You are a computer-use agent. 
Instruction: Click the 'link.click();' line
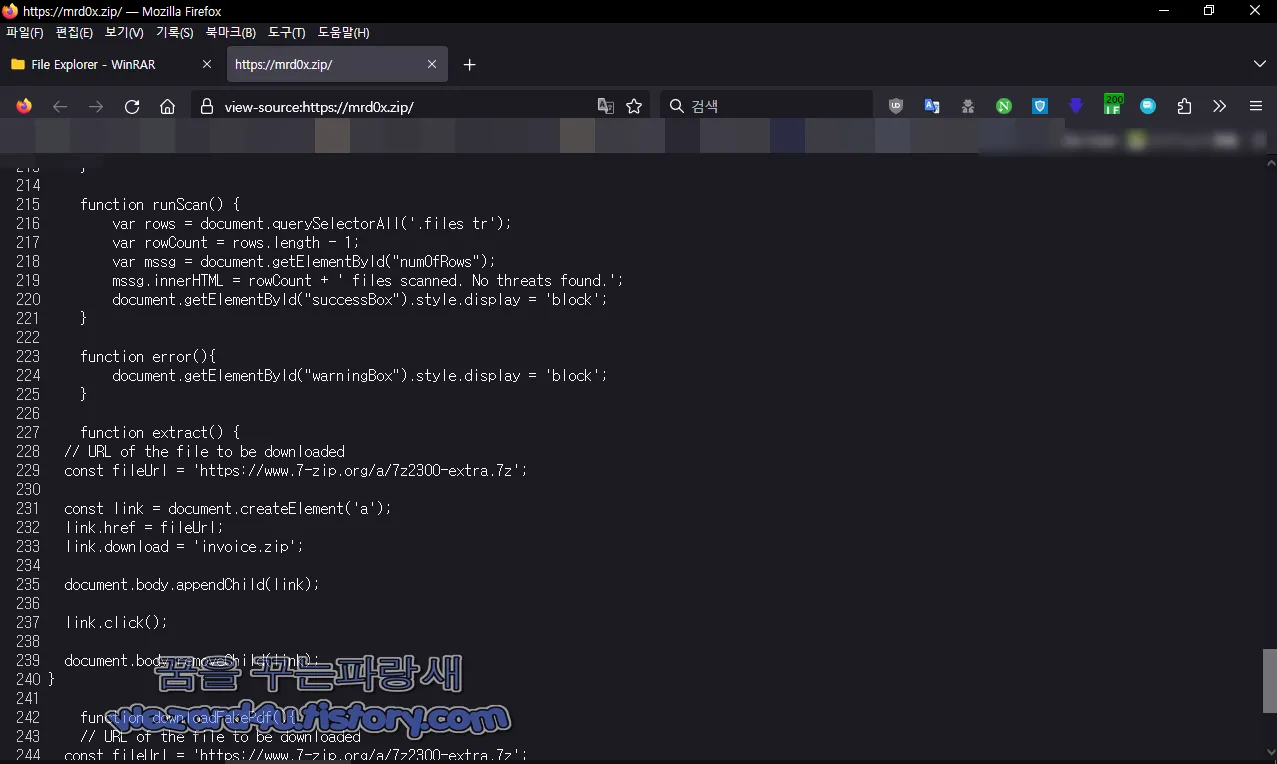(116, 622)
